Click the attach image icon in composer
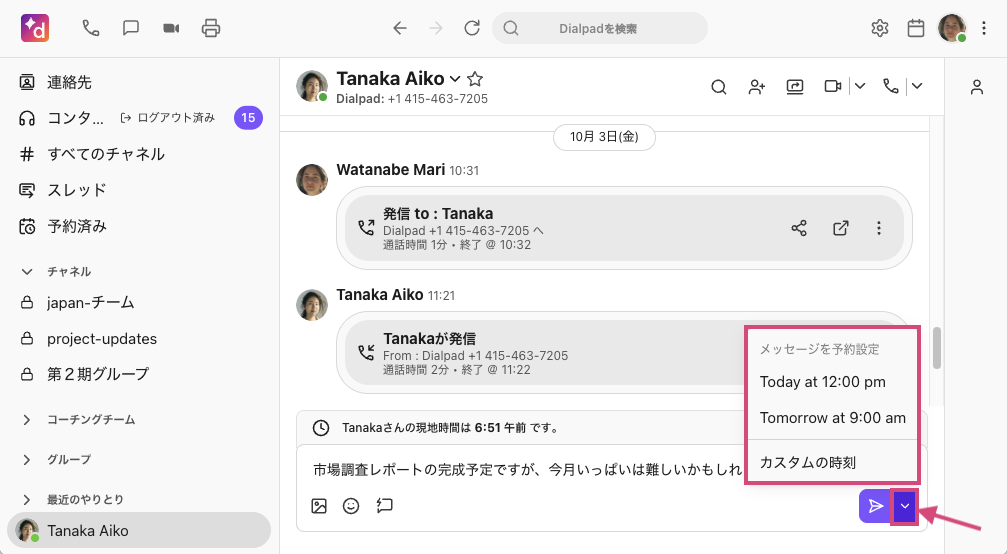 tap(319, 506)
